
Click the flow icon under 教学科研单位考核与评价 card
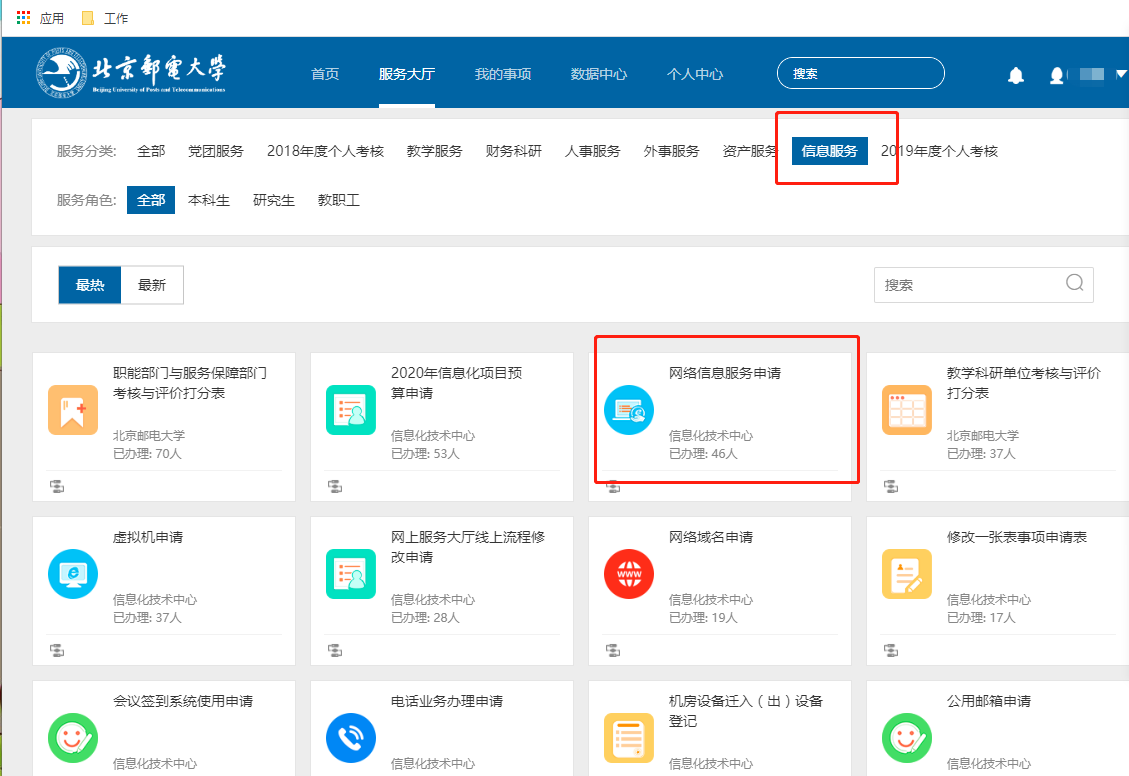click(x=891, y=487)
